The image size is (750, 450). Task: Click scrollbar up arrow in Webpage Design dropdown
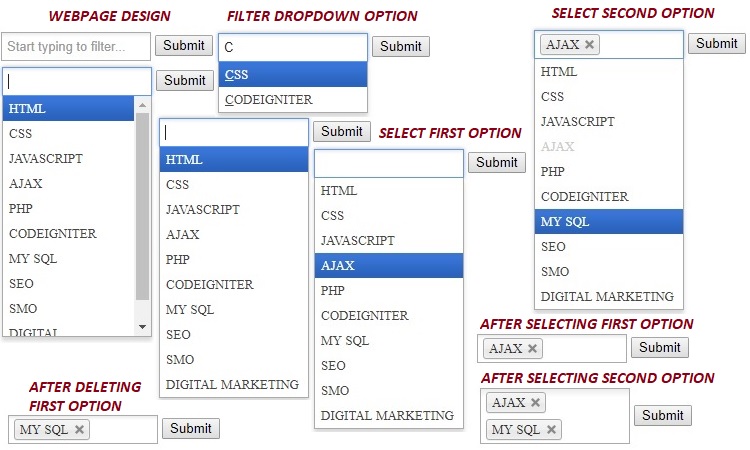click(142, 104)
